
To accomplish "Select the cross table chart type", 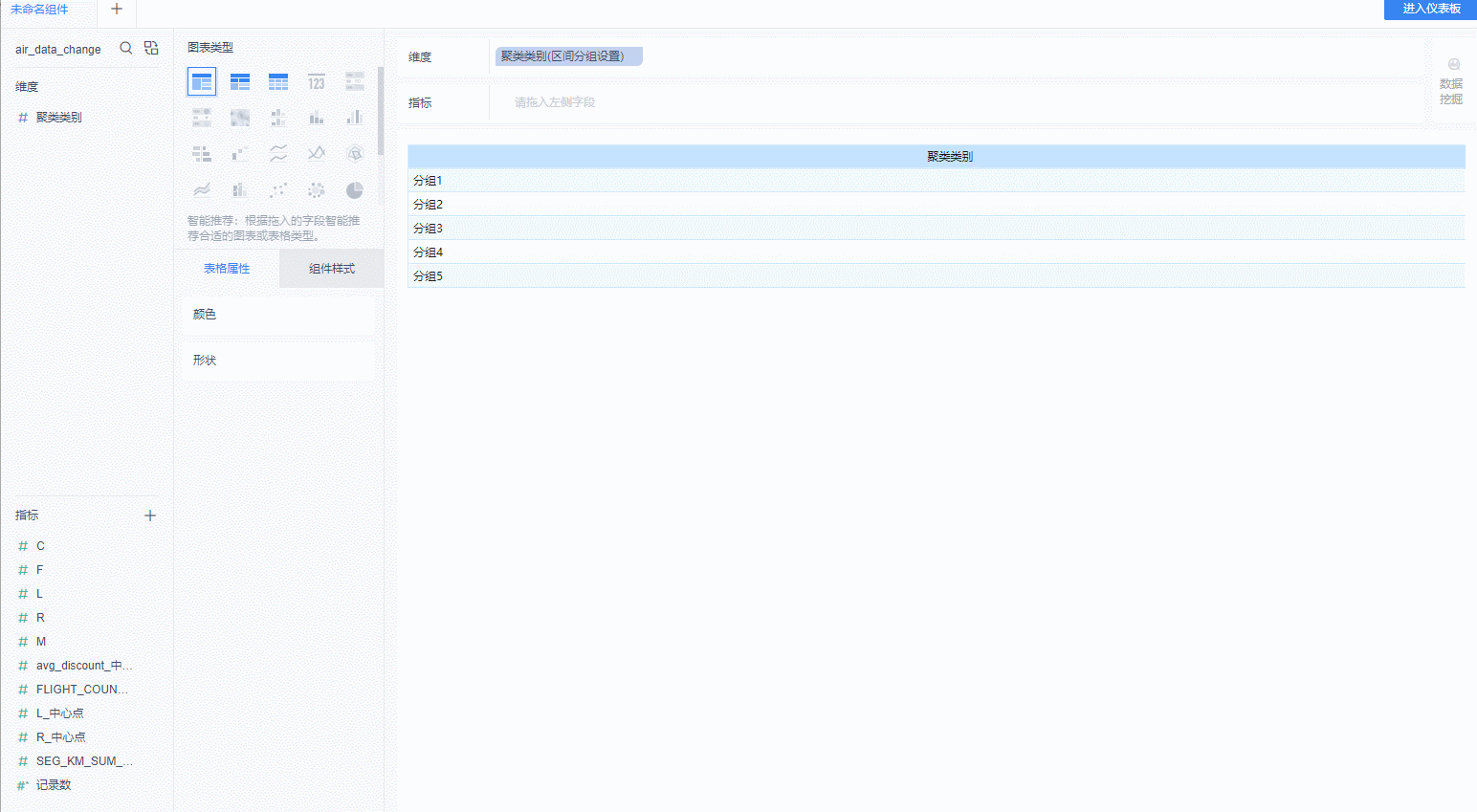I will click(240, 82).
